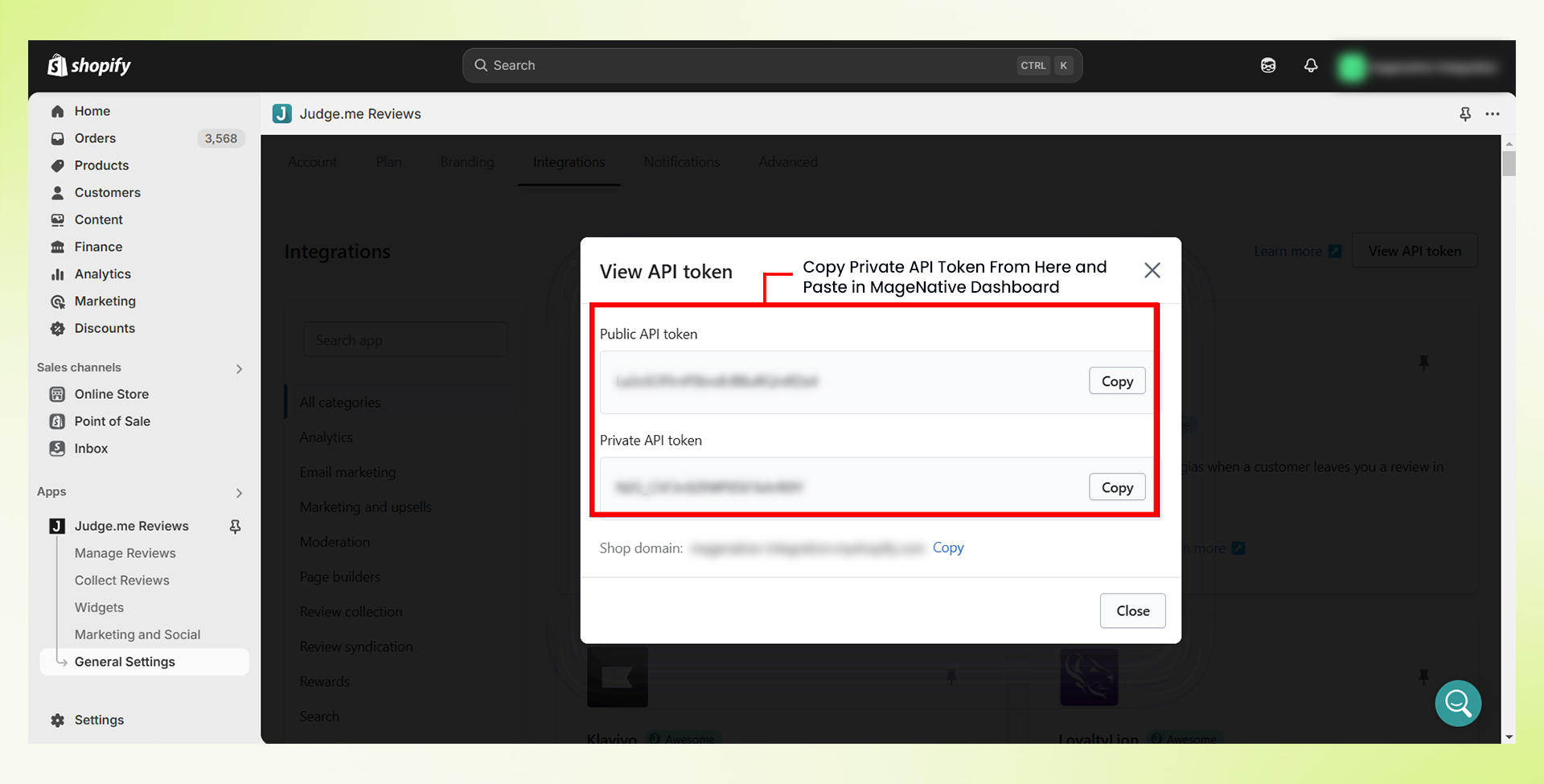
Task: Click the Shopify logo in header
Action: click(x=88, y=65)
